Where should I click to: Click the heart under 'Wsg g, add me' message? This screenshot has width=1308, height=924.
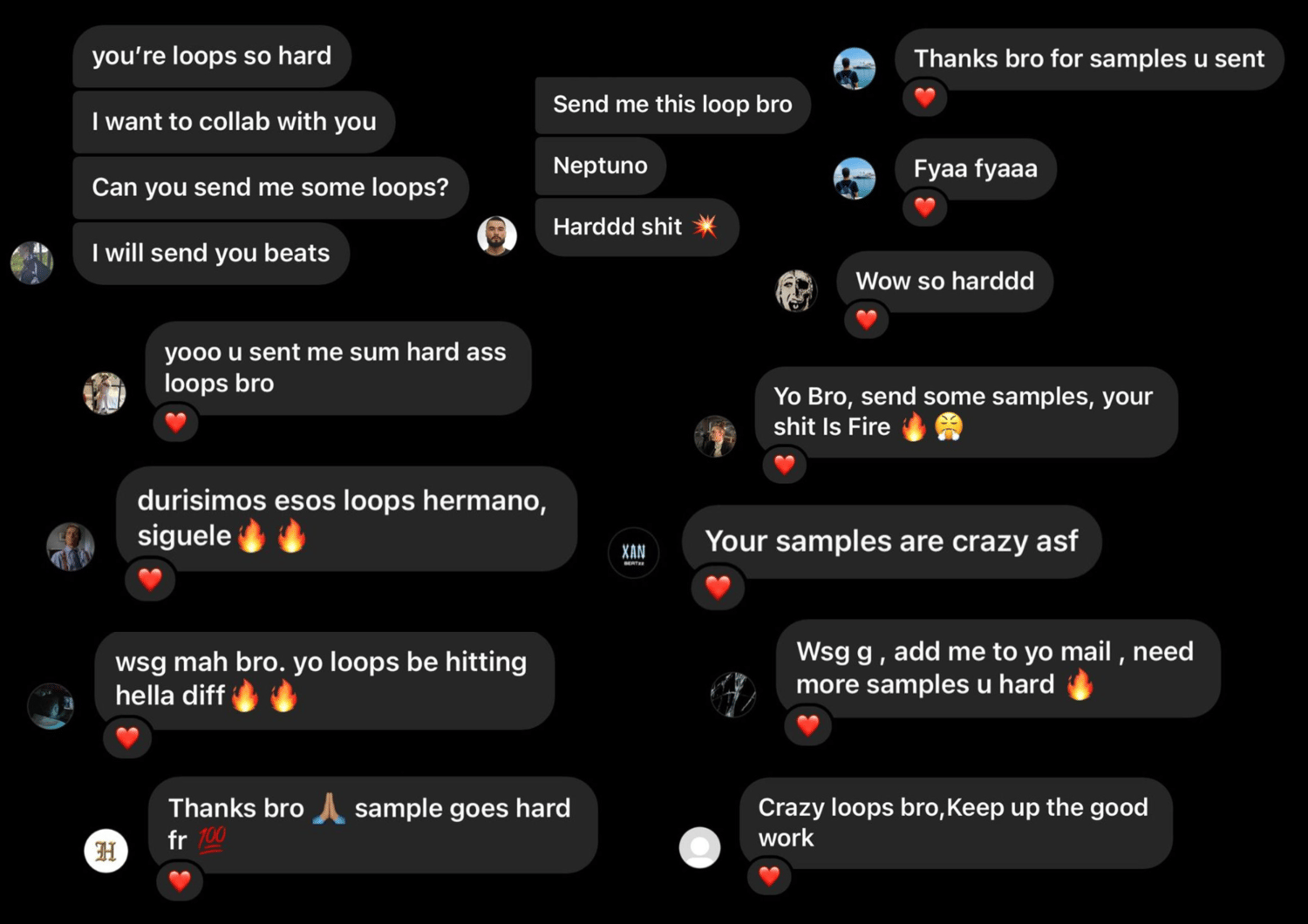(808, 724)
